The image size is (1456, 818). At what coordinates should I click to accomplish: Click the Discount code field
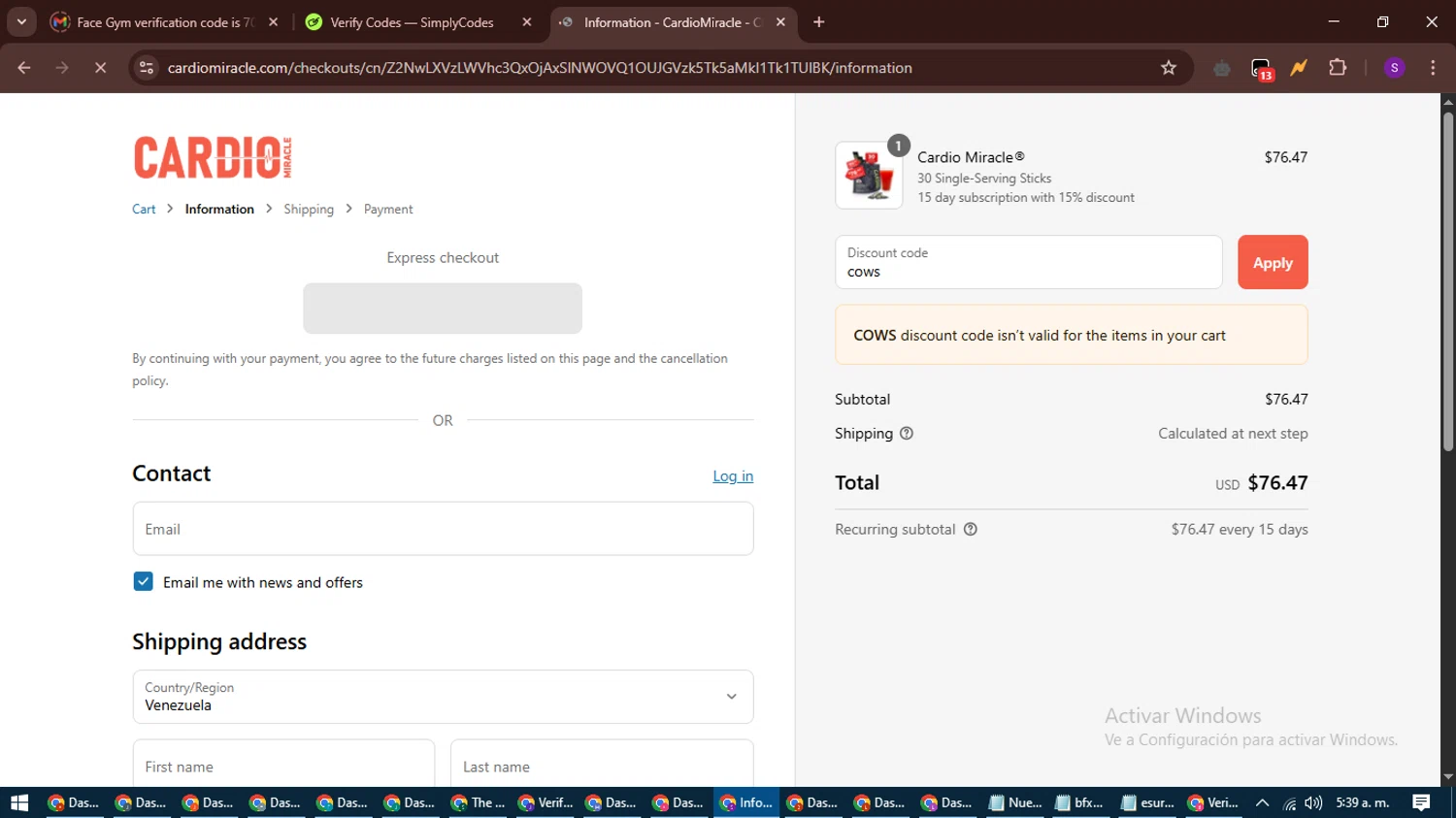pos(1029,262)
